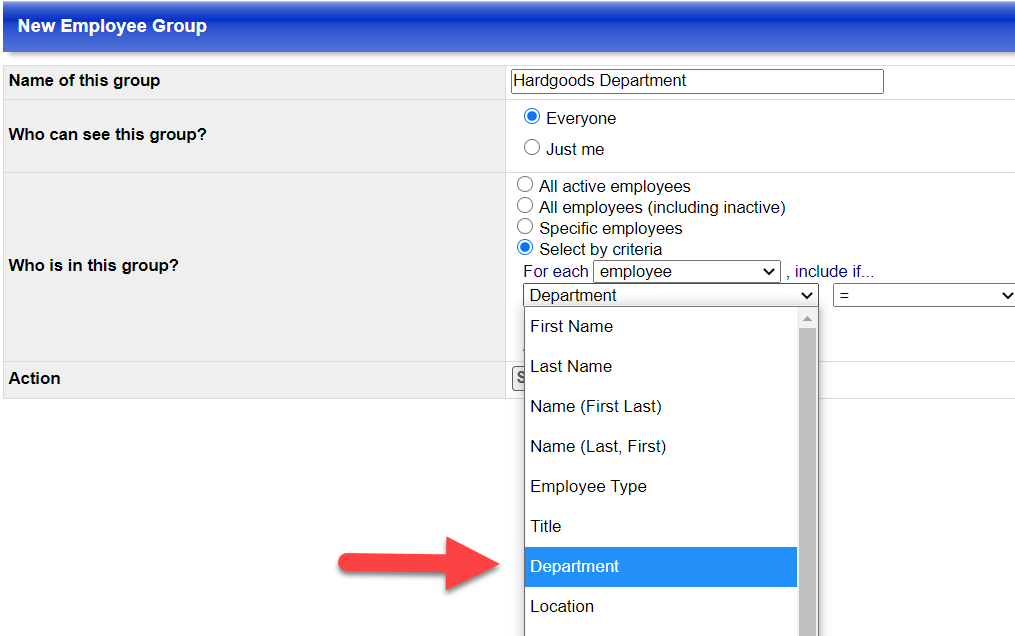1015x636 pixels.
Task: Select the "Select by criteria" option
Action: click(x=525, y=247)
